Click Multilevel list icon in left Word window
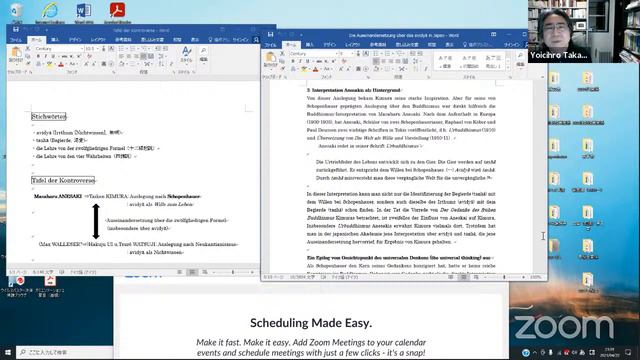The width and height of the screenshot is (640, 360). coord(144,49)
